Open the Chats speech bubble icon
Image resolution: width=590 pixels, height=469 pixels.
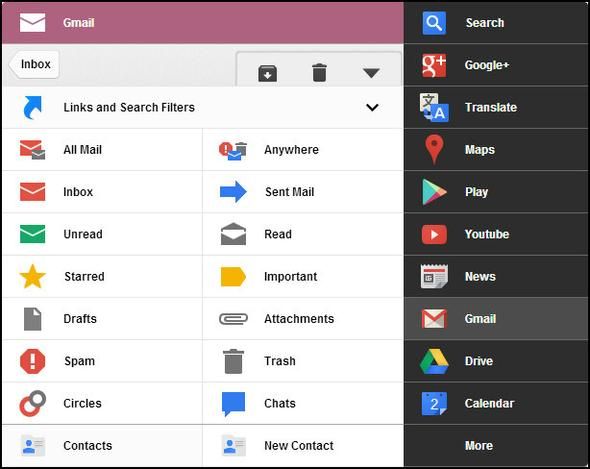[x=233, y=404]
